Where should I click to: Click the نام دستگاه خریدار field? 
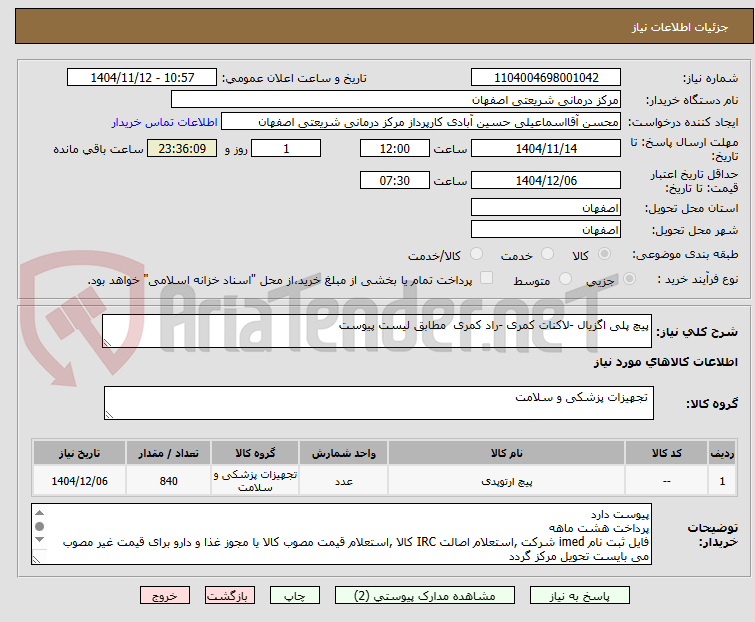396,100
